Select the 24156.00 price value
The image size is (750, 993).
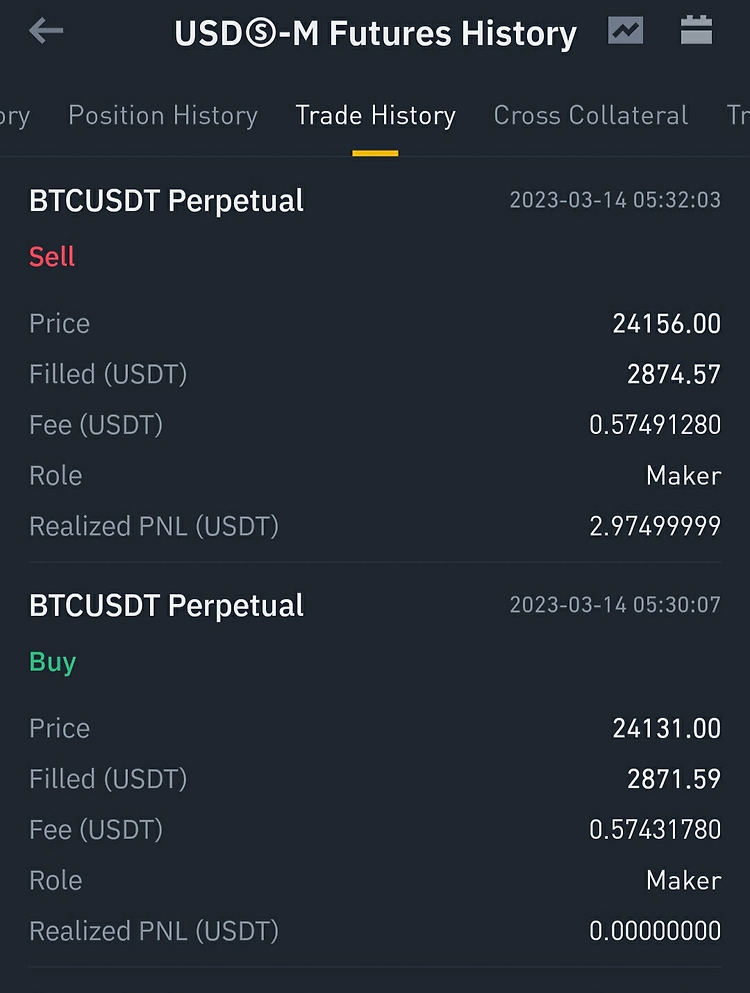tap(666, 324)
